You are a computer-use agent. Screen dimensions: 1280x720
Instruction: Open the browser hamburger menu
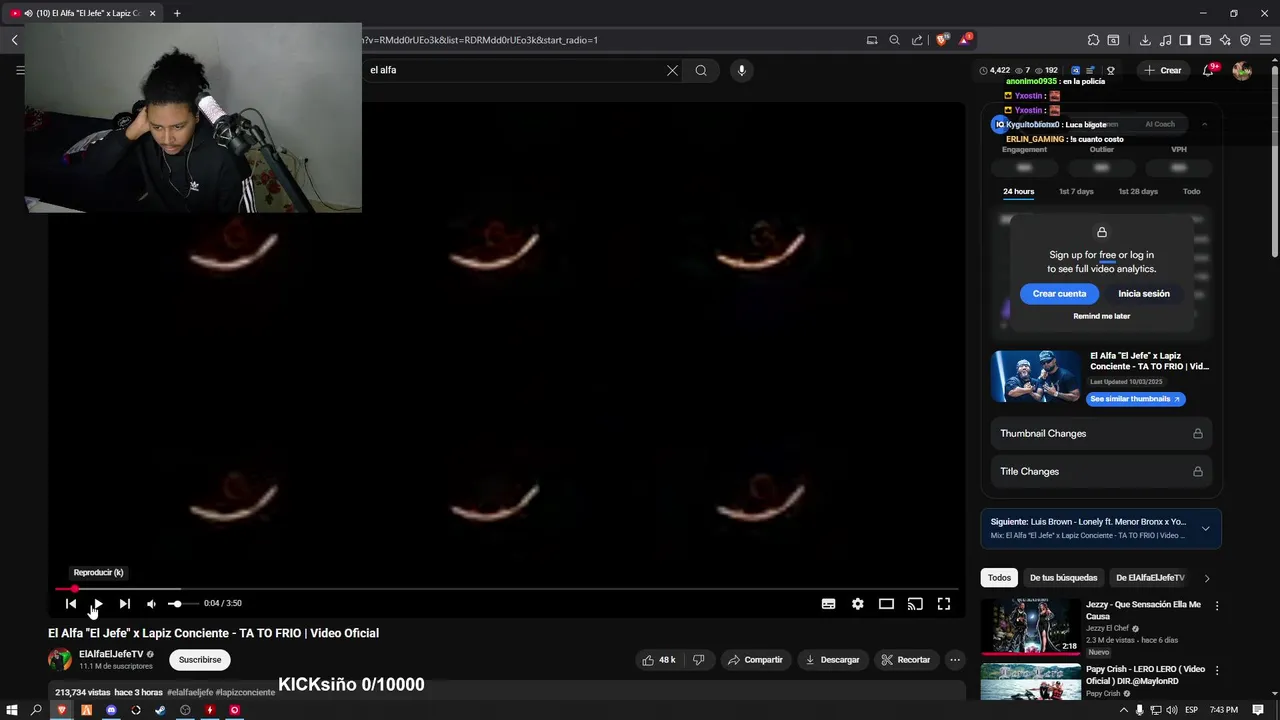(1265, 40)
